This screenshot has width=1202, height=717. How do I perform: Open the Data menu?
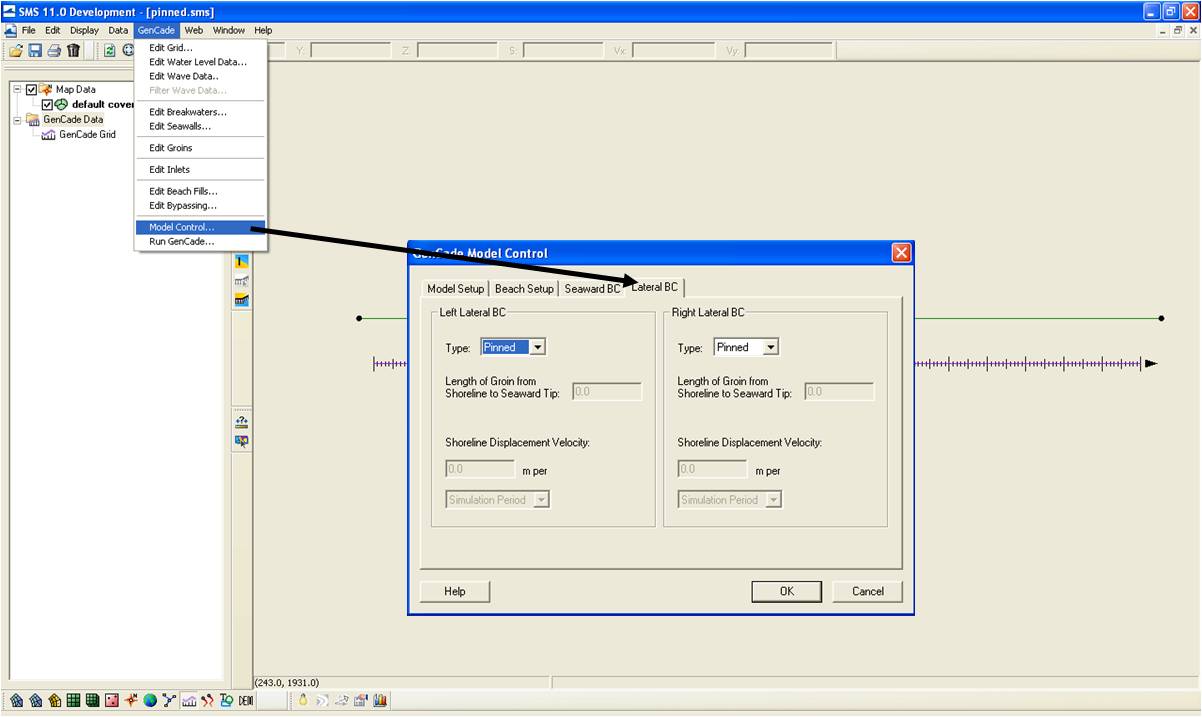tap(118, 30)
